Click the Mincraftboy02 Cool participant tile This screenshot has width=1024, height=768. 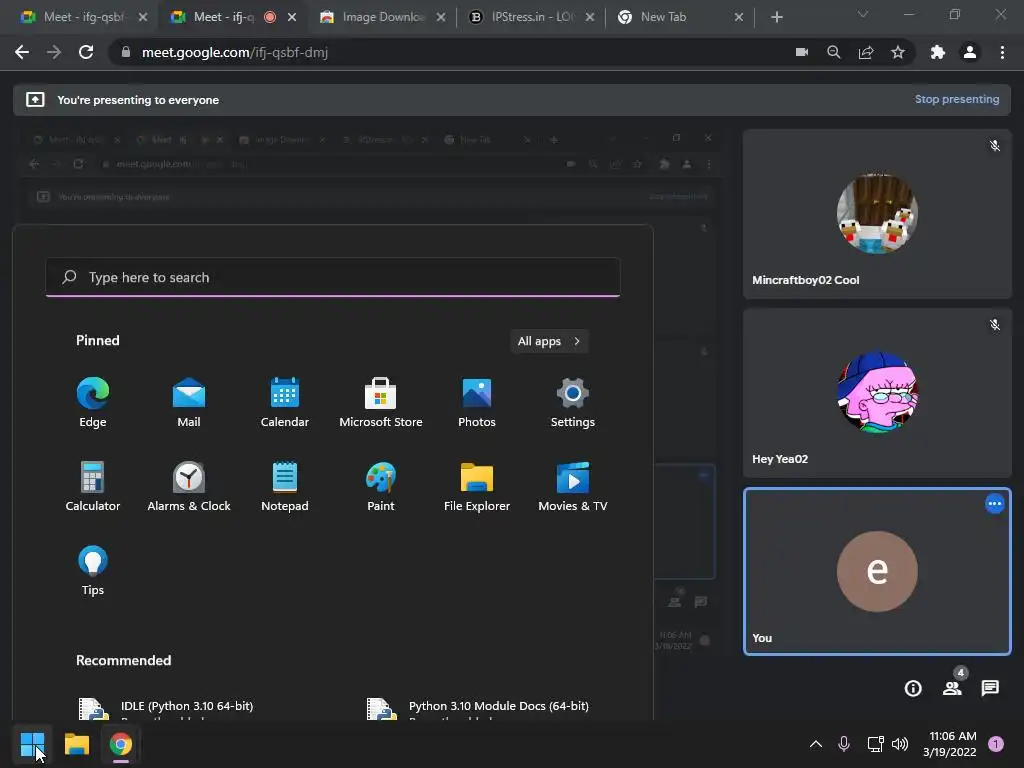click(x=877, y=214)
